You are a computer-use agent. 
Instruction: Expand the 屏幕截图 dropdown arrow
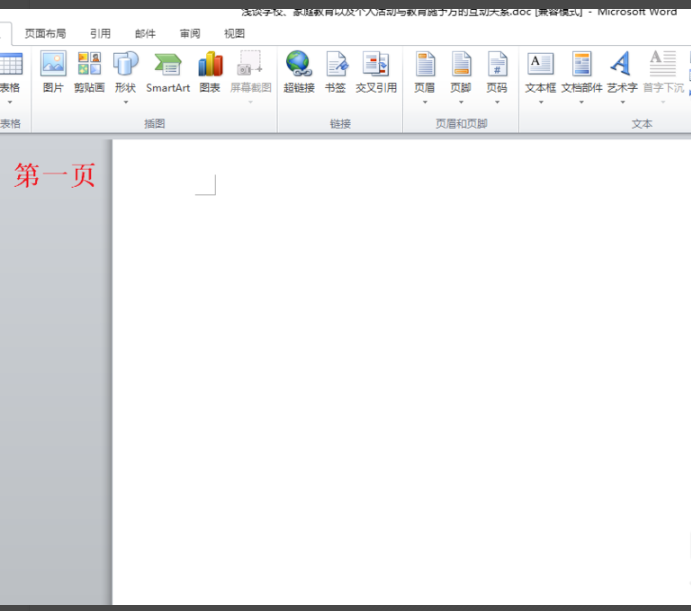pyautogui.click(x=251, y=102)
